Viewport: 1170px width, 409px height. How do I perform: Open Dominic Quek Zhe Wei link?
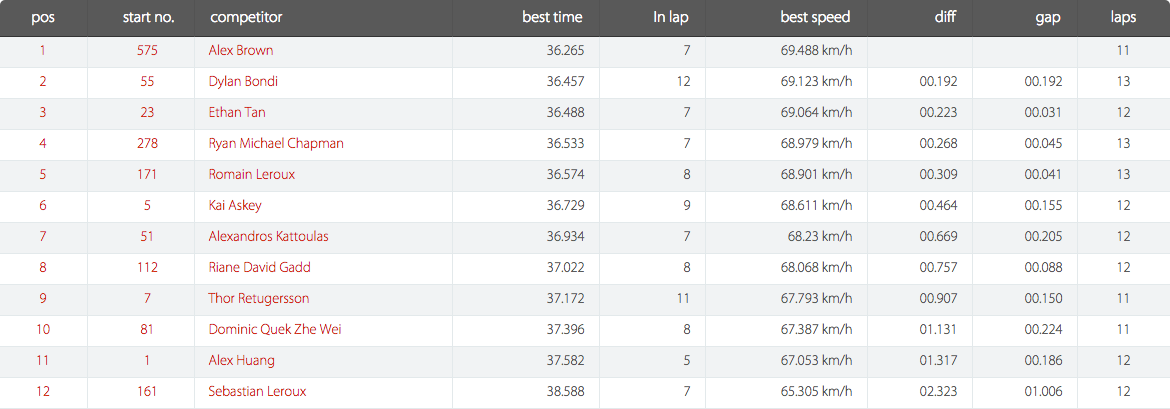[275, 330]
